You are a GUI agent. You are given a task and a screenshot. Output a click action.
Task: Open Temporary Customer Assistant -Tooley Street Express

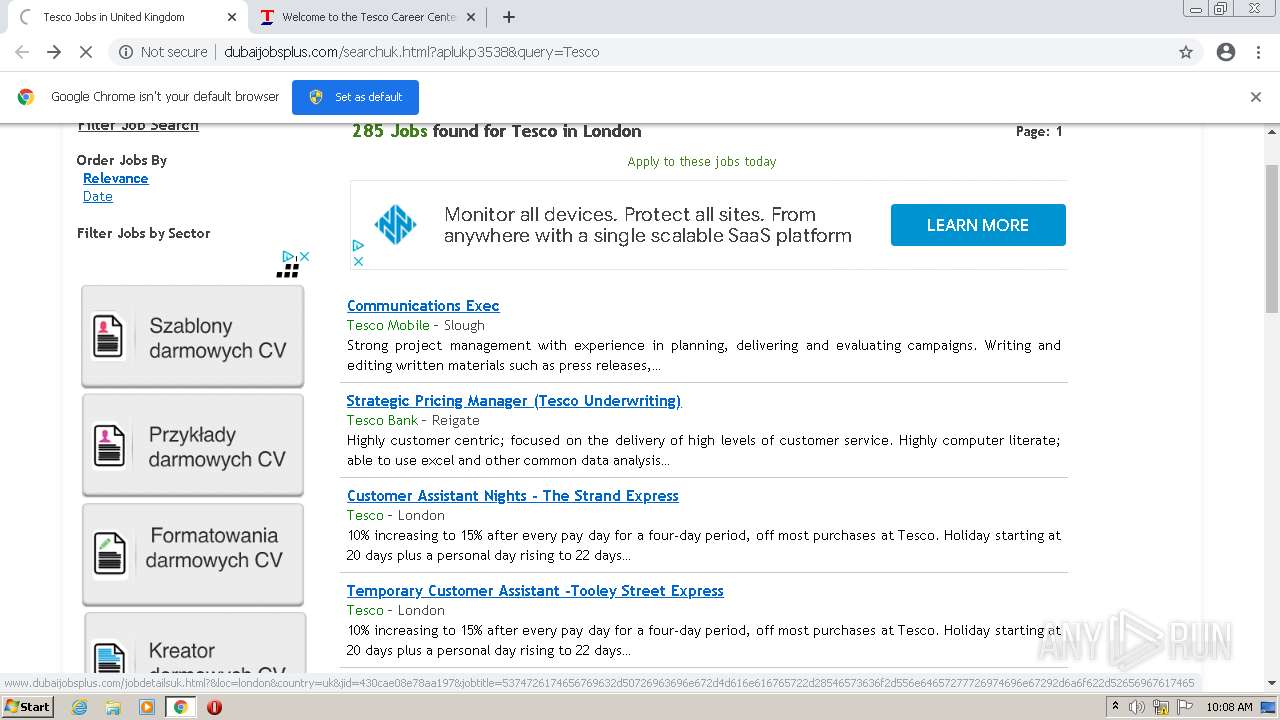click(x=535, y=591)
